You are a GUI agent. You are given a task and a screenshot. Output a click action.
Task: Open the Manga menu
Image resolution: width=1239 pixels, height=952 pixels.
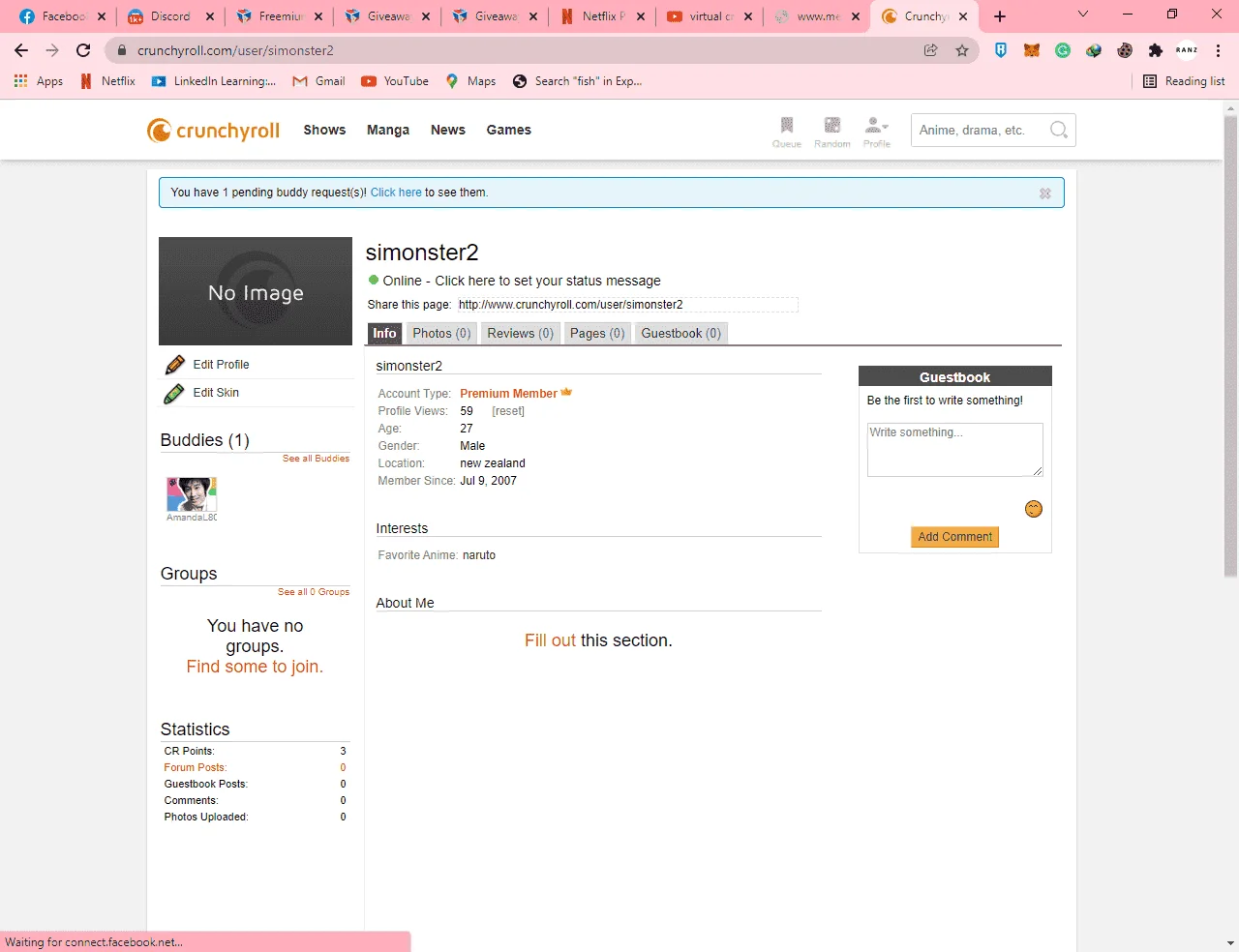[388, 130]
